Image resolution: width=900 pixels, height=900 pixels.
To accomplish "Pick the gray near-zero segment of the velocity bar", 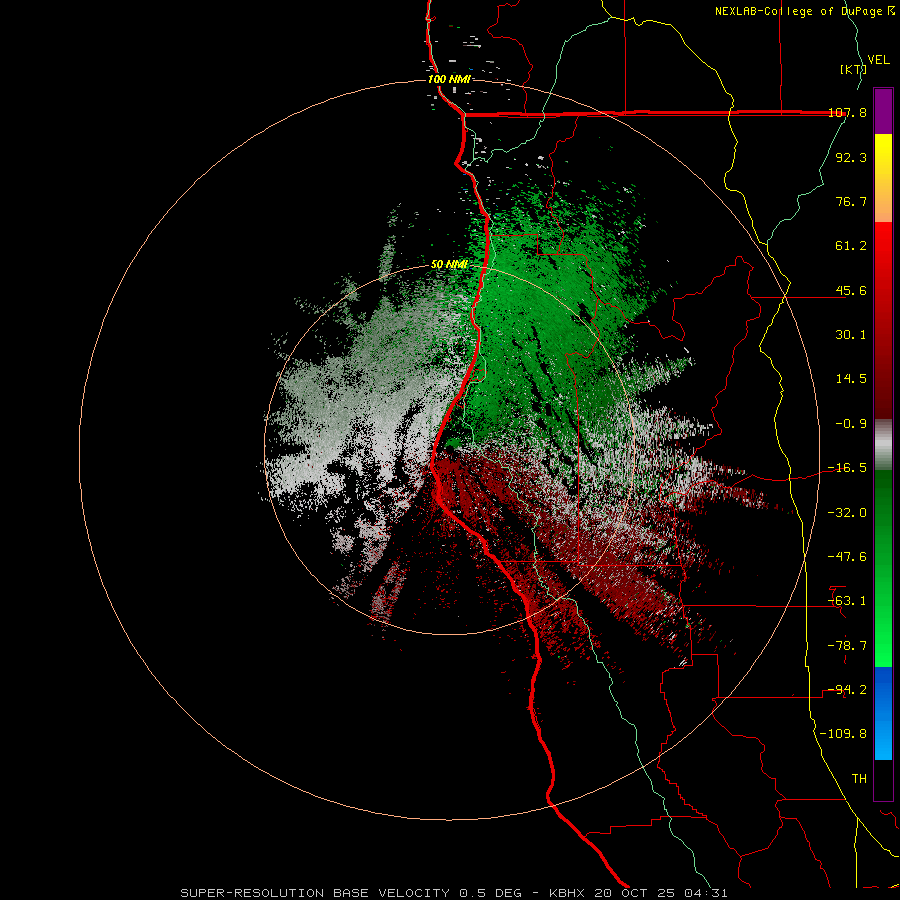I will (883, 445).
